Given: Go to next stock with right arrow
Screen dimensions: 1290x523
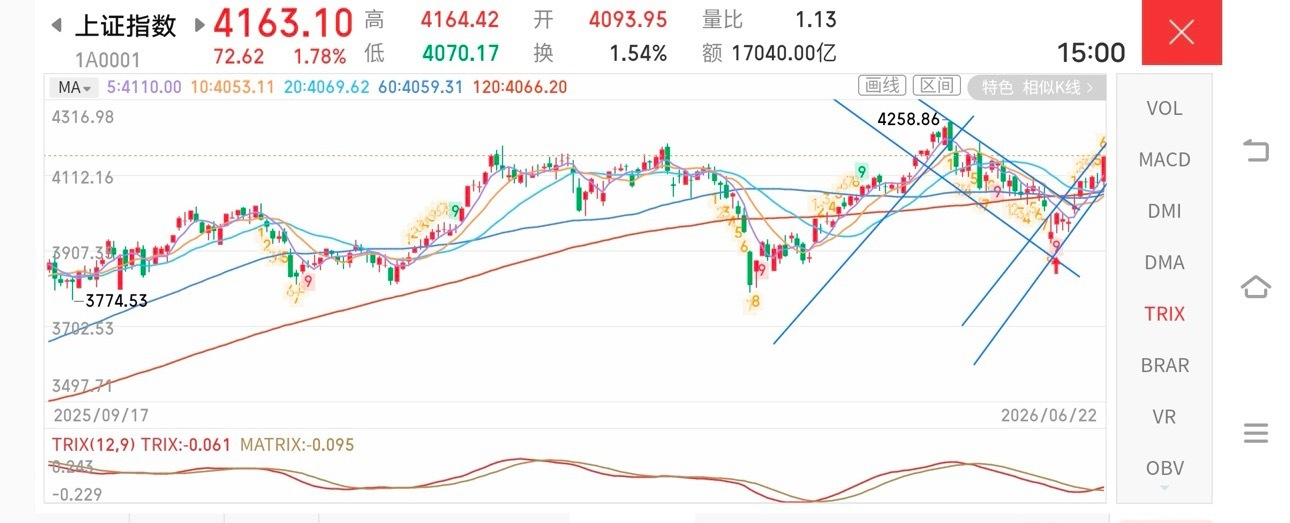Looking at the screenshot, I should [x=200, y=26].
